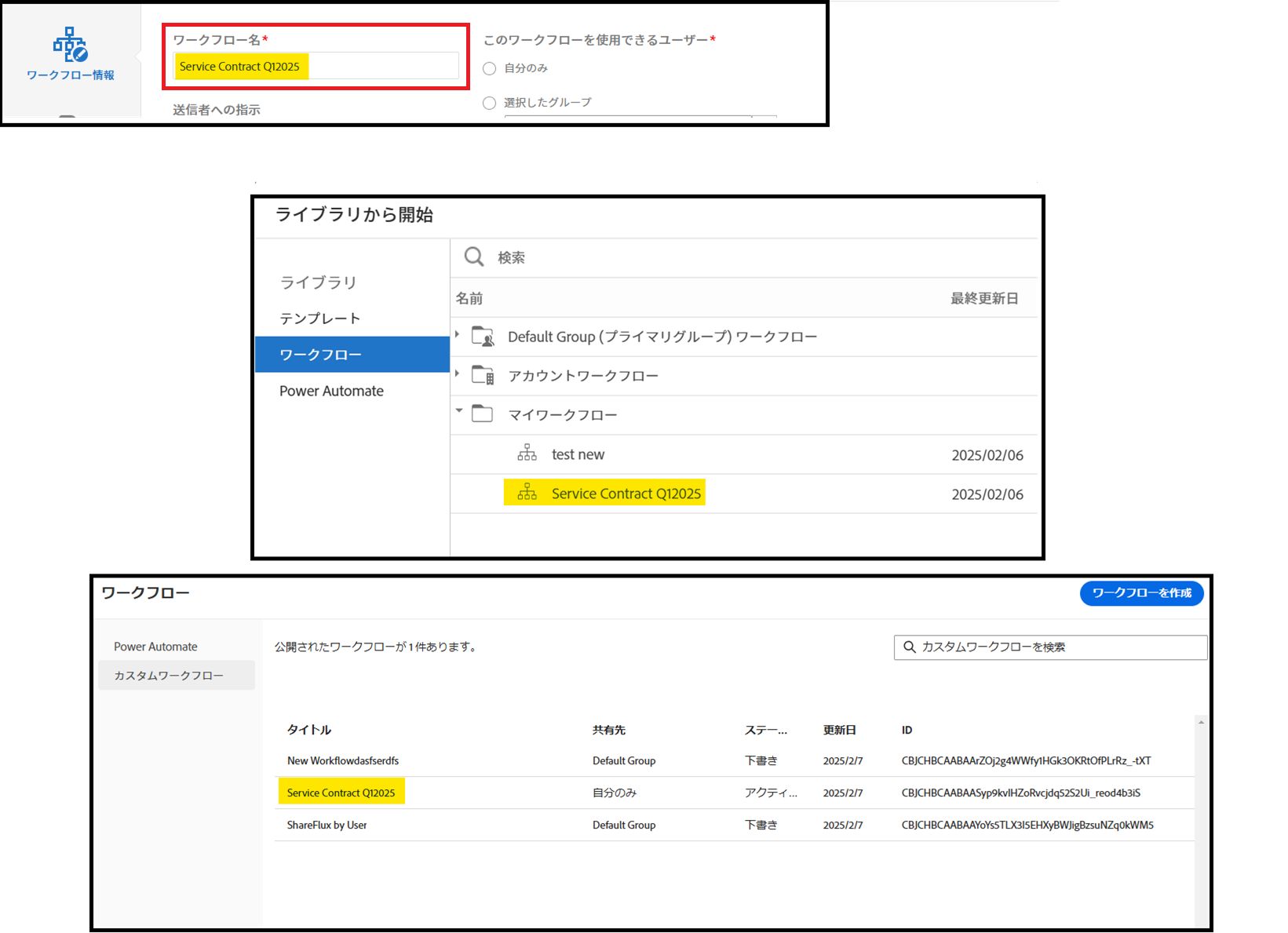This screenshot has height=933, width=1288.
Task: Select the test new workflow row
Action: (x=744, y=454)
